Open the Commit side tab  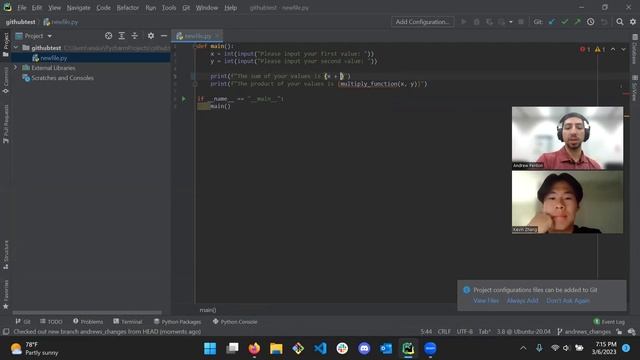pos(6,80)
